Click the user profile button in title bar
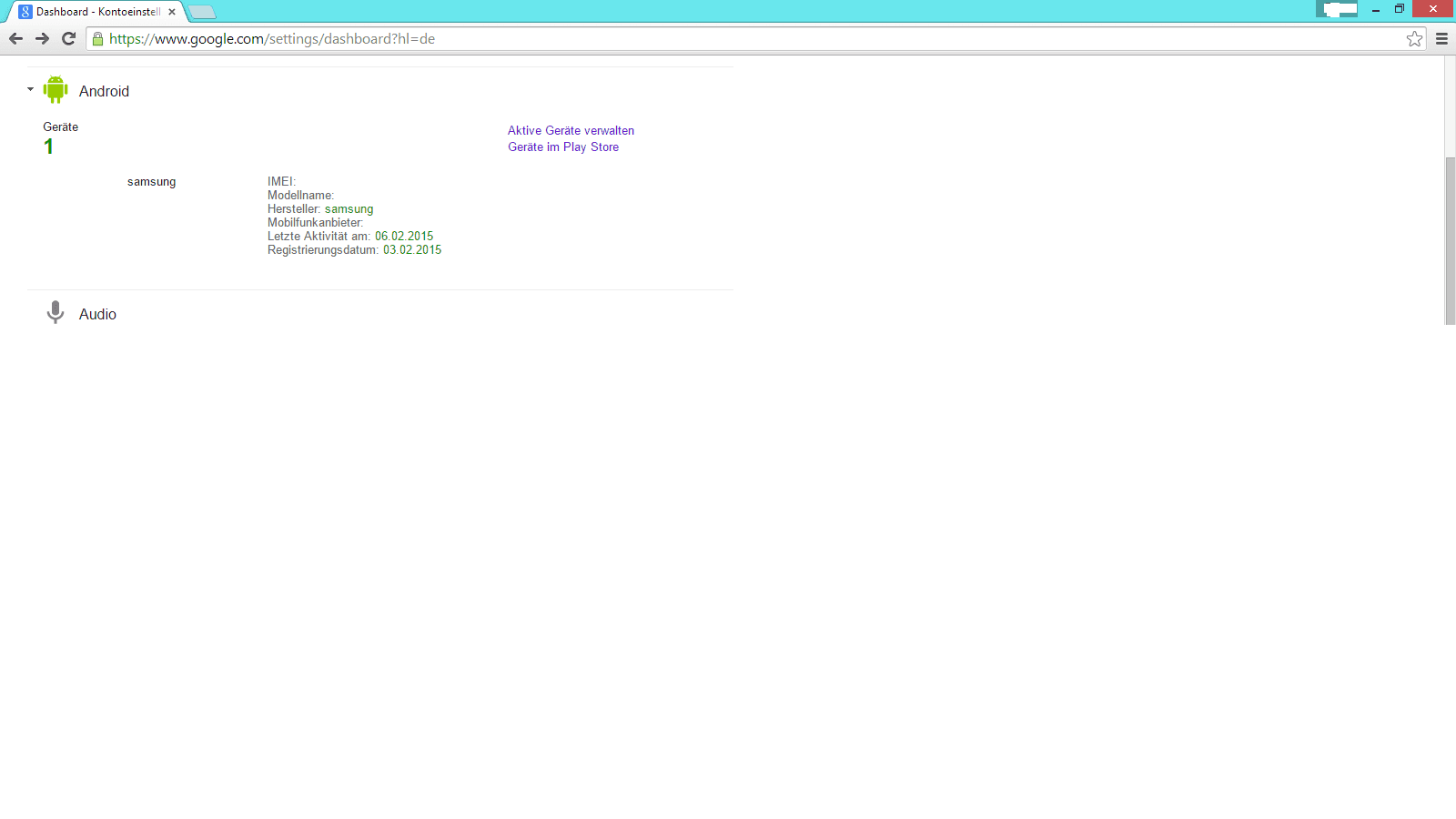Image resolution: width=1456 pixels, height=819 pixels. (1337, 9)
